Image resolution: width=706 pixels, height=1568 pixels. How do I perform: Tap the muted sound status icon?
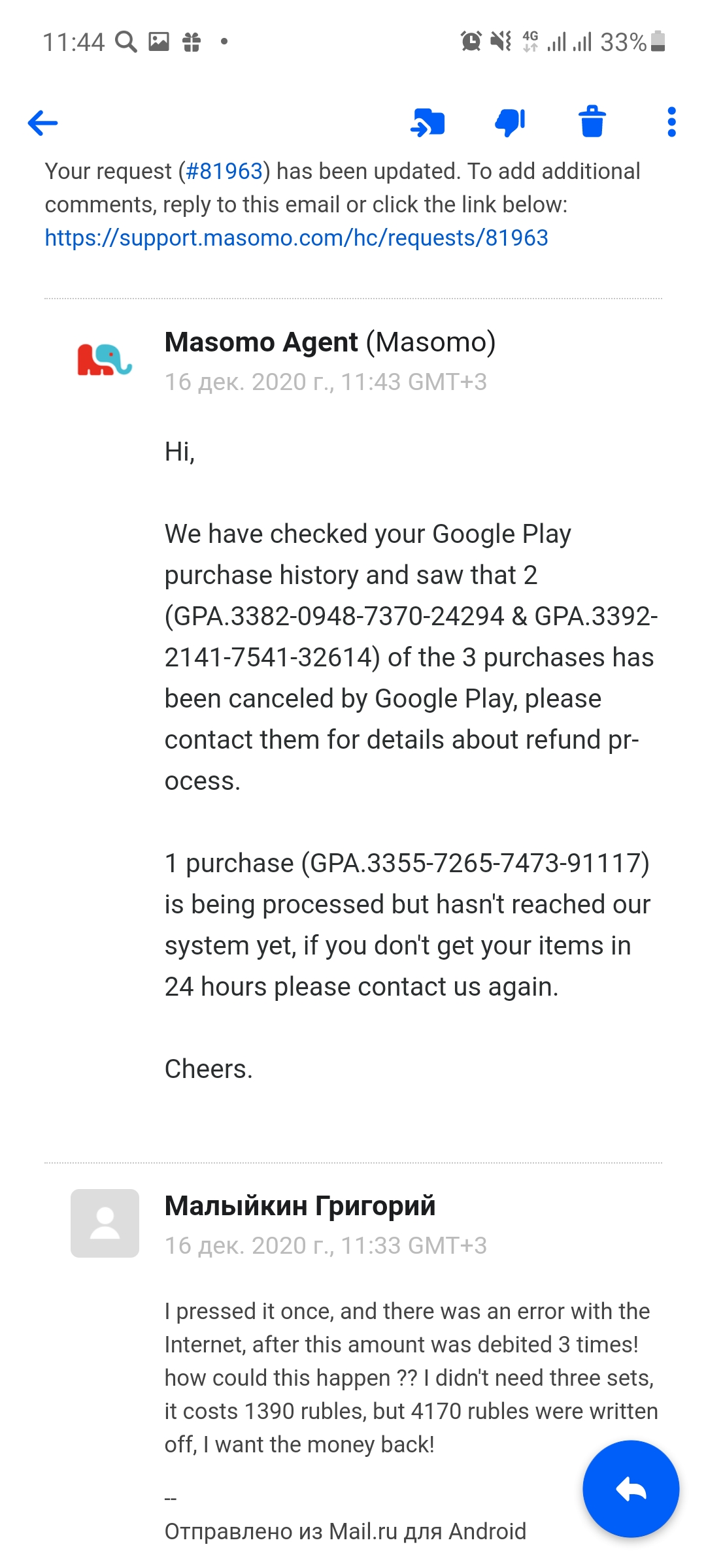coord(501,42)
